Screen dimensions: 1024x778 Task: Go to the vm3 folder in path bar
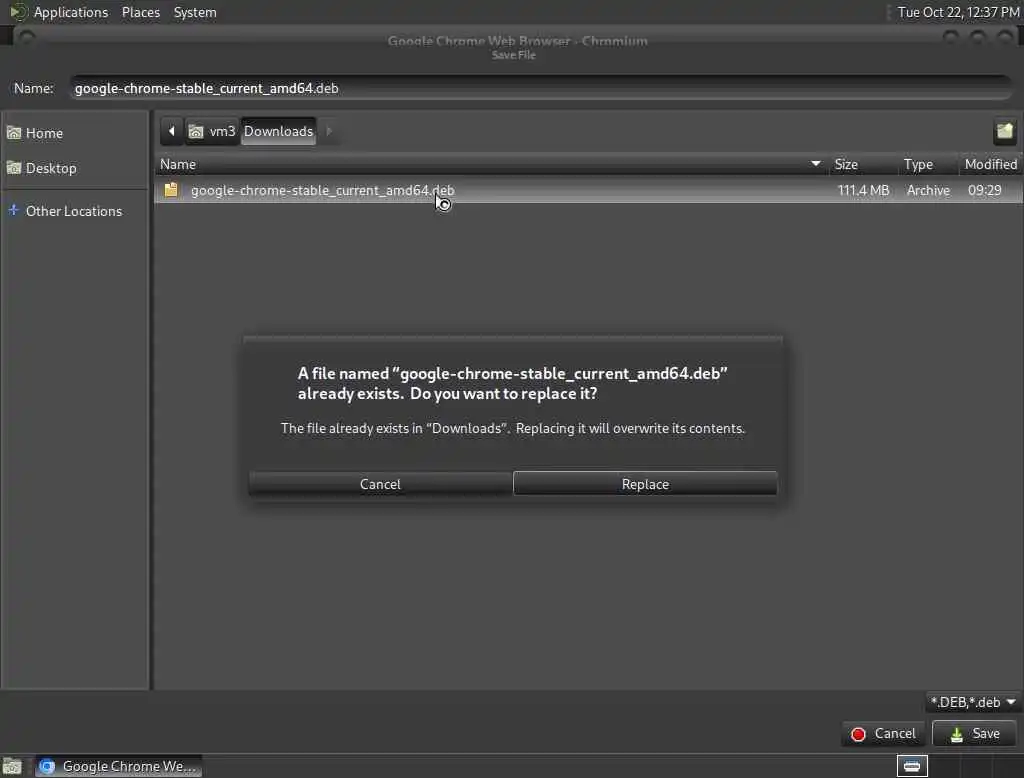(212, 131)
